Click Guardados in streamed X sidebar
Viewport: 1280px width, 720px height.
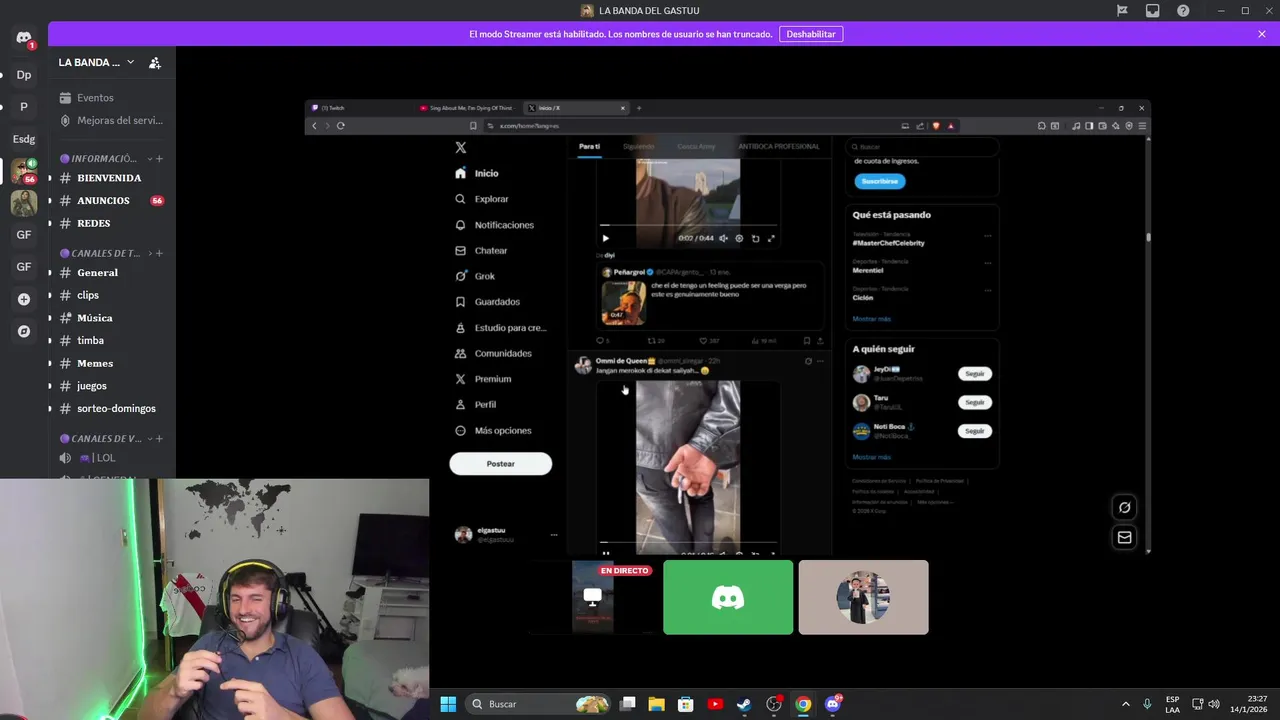tap(487, 302)
